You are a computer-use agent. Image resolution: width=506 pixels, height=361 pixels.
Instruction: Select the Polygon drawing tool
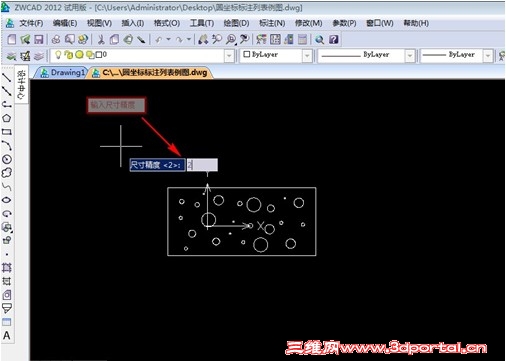7,118
